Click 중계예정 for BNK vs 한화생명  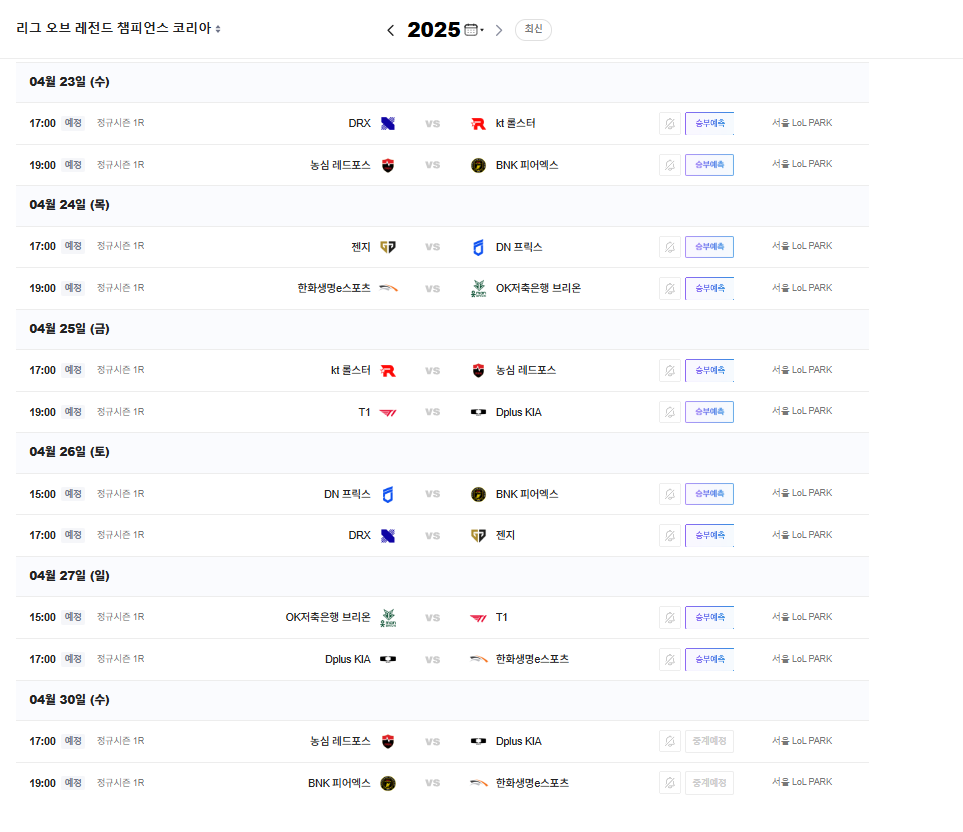point(709,783)
